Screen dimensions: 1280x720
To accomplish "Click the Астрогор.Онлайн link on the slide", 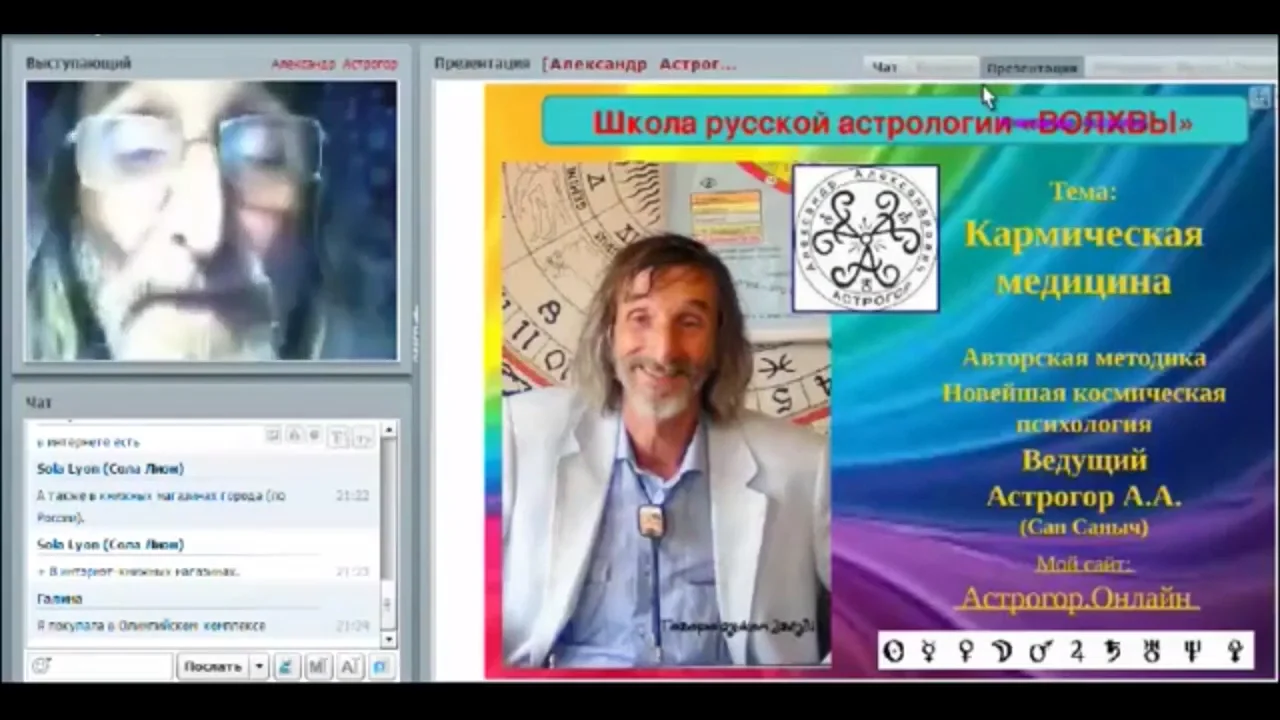I will click(x=1077, y=598).
